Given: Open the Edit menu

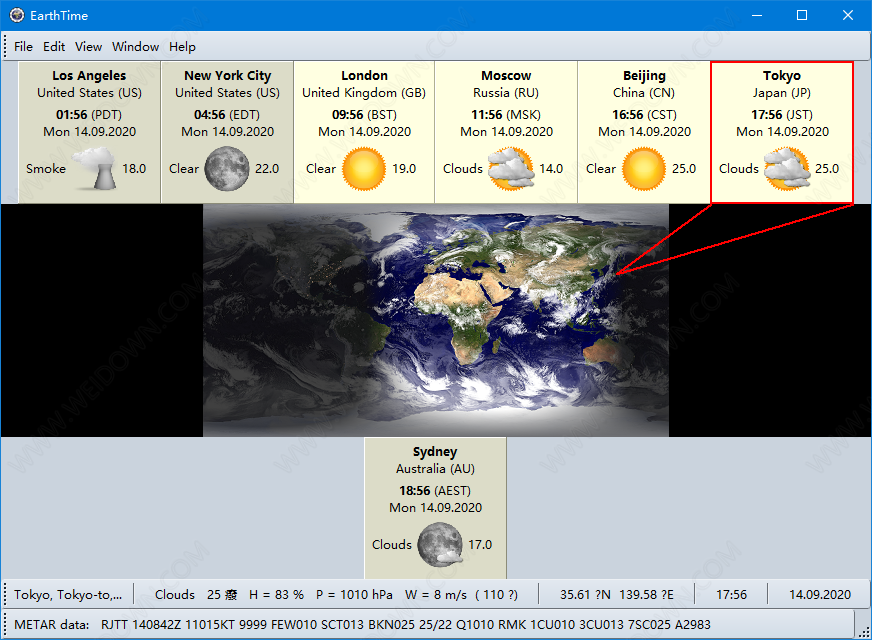Looking at the screenshot, I should coord(54,47).
